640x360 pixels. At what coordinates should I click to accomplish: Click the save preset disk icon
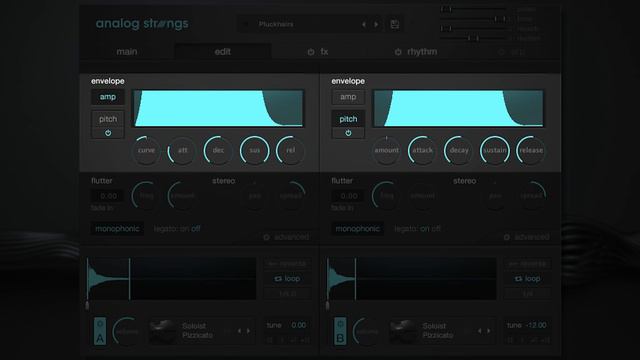pyautogui.click(x=395, y=24)
